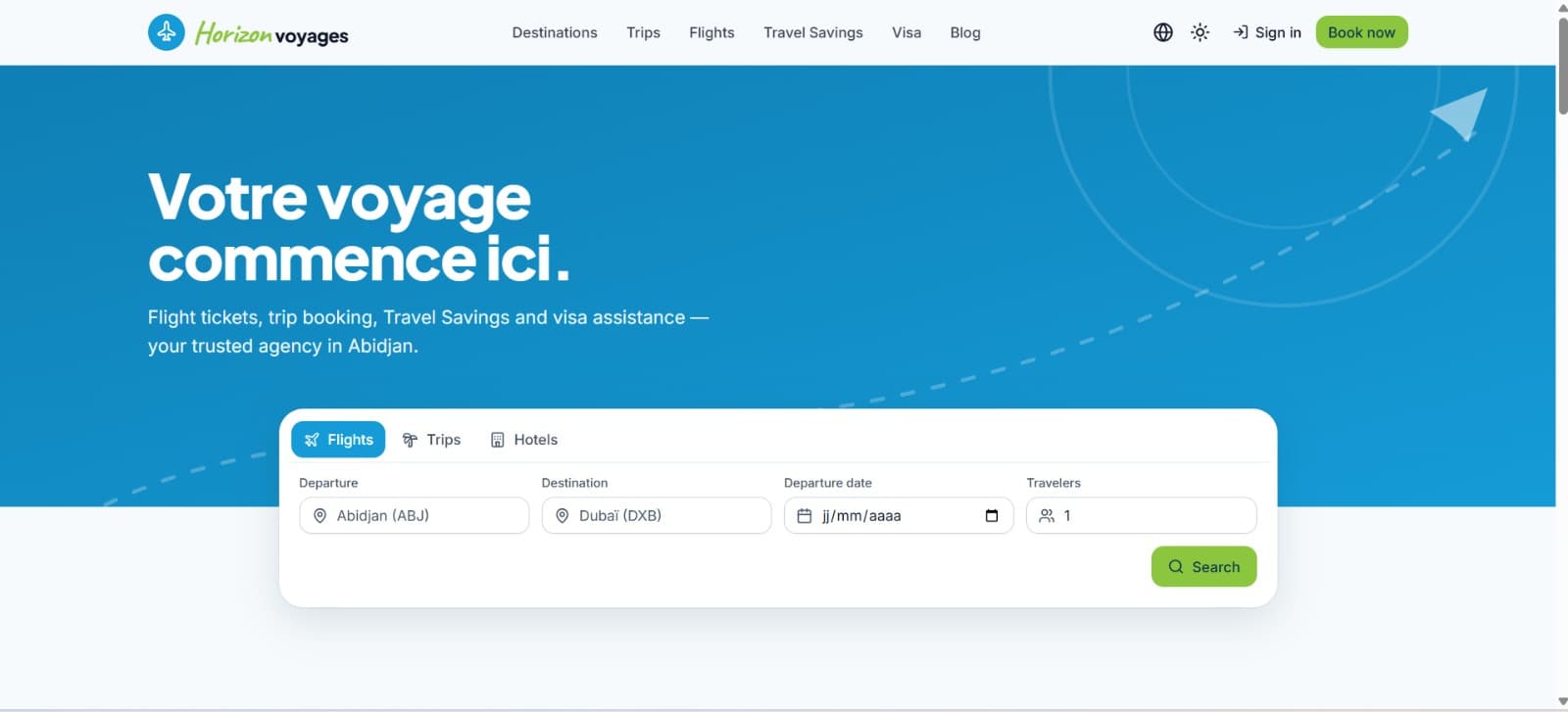Click the Travelers field

1141,515
